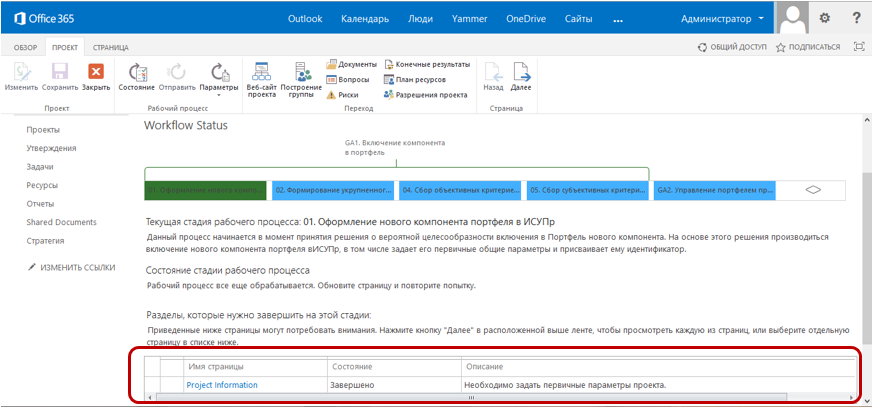Screen dimensions: 876x409
Task: Select stage GA2. Управление портфелем
Action: 715,190
